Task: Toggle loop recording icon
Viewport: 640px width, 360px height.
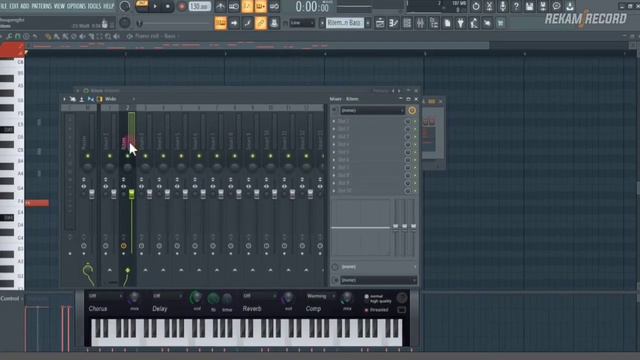Action: [x=274, y=6]
